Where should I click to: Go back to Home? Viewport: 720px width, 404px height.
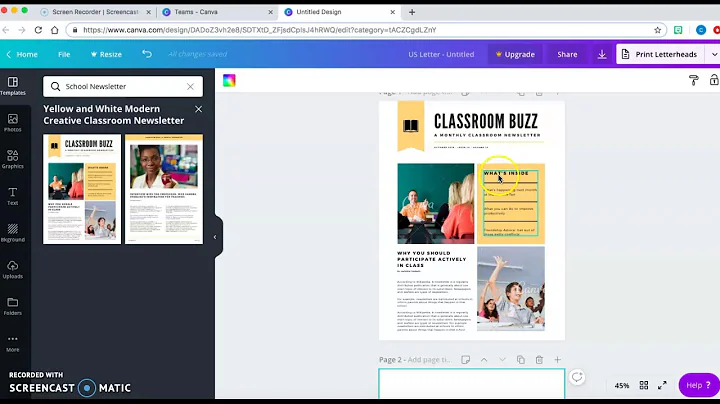pos(22,54)
